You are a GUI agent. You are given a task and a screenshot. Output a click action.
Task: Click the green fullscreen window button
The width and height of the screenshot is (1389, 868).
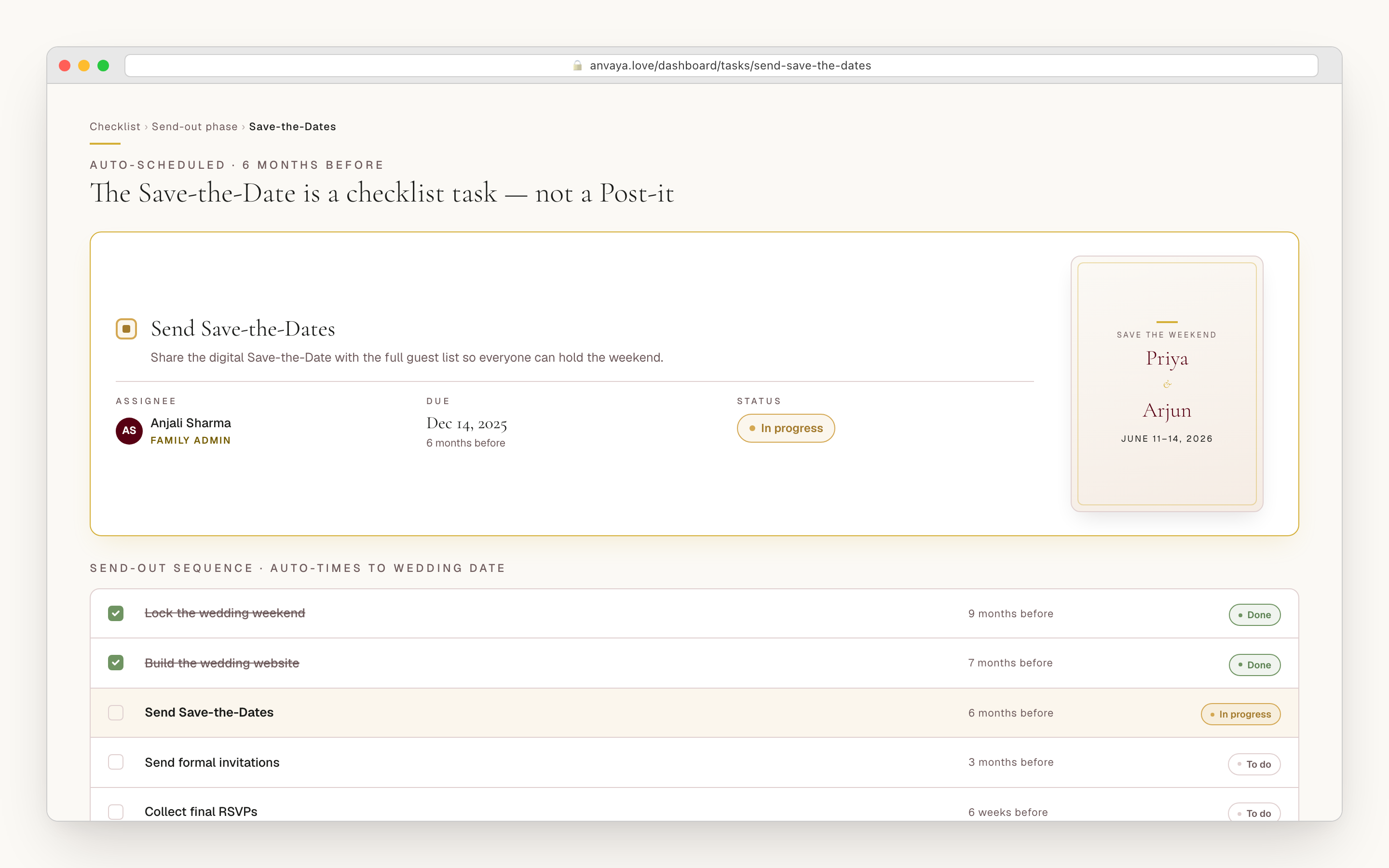tap(103, 66)
